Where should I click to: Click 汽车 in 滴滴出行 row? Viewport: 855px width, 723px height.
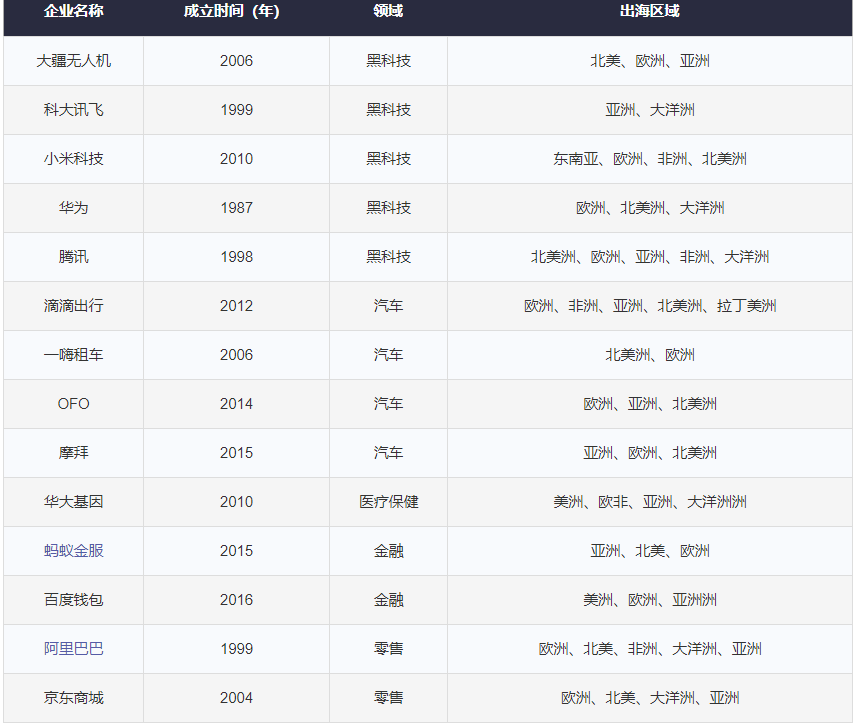click(x=388, y=306)
